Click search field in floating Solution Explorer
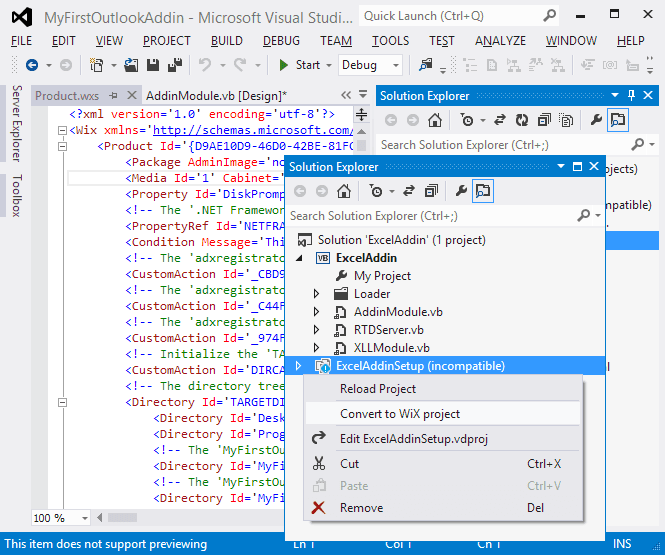This screenshot has width=665, height=555. [x=432, y=216]
